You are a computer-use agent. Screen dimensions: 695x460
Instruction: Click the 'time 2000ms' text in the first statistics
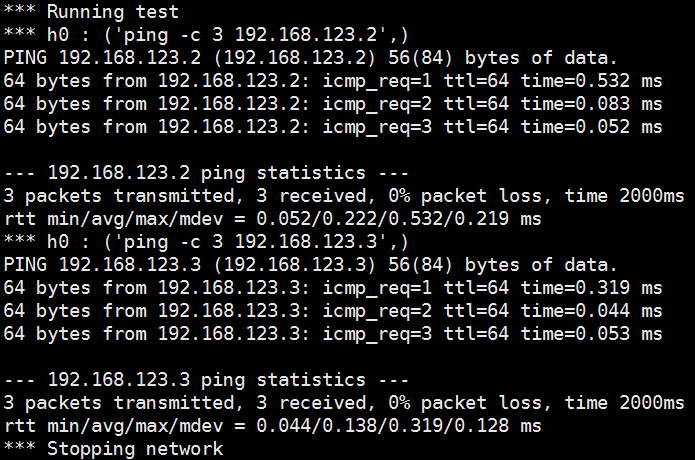pyautogui.click(x=625, y=195)
